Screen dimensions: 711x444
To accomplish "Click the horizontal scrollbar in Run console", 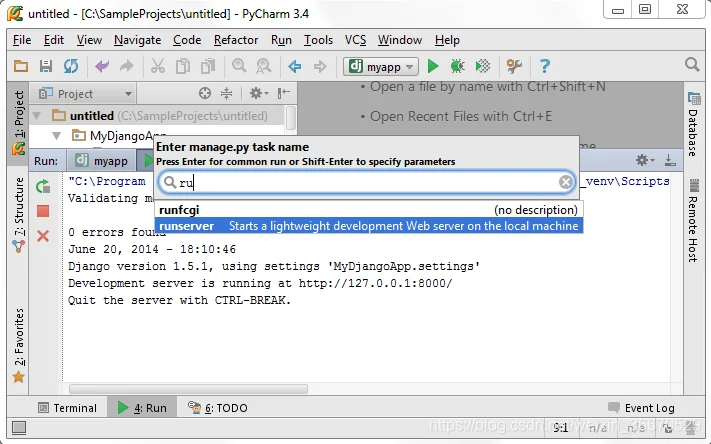I will pos(188,389).
